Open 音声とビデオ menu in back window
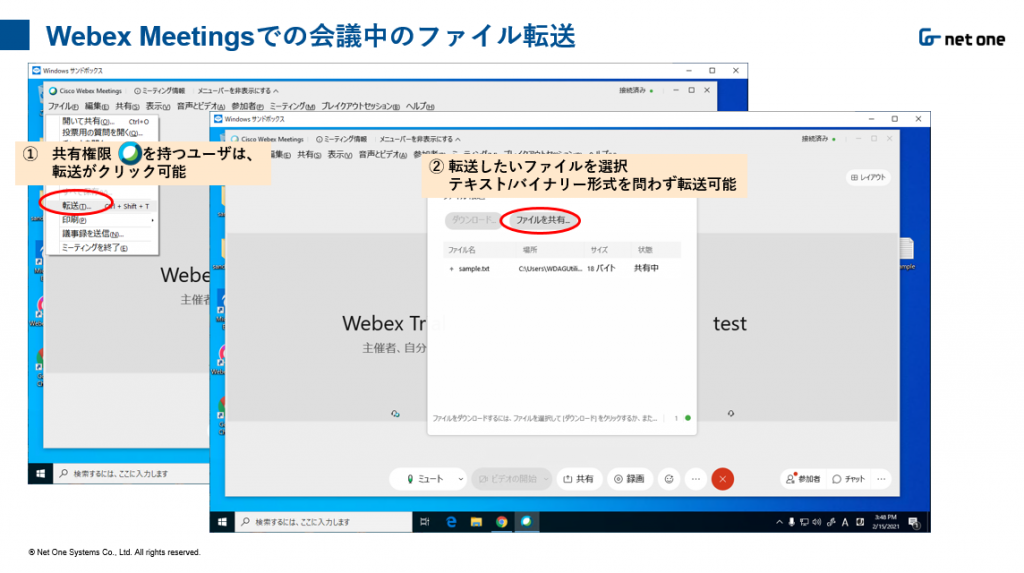 200,106
